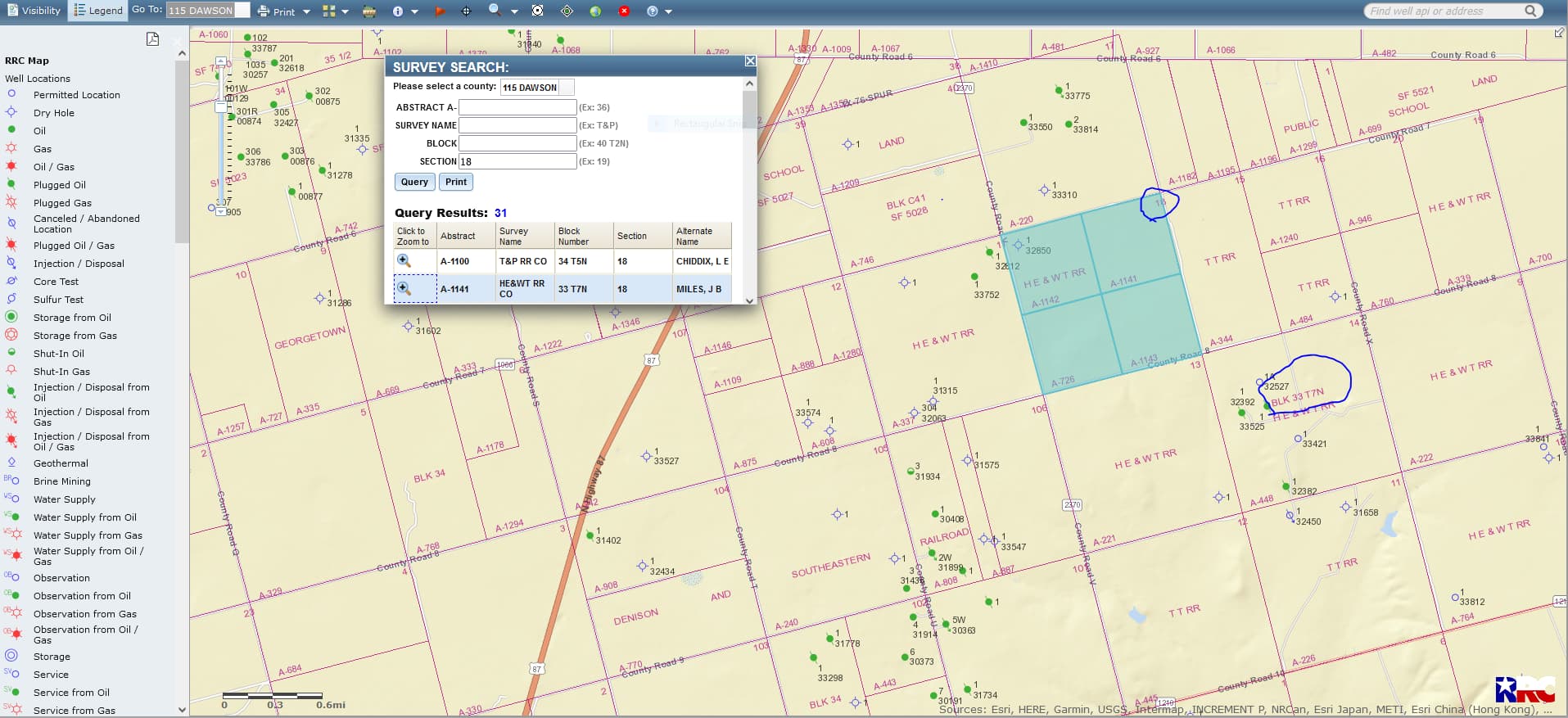Open the Go To county dropdown

point(208,11)
